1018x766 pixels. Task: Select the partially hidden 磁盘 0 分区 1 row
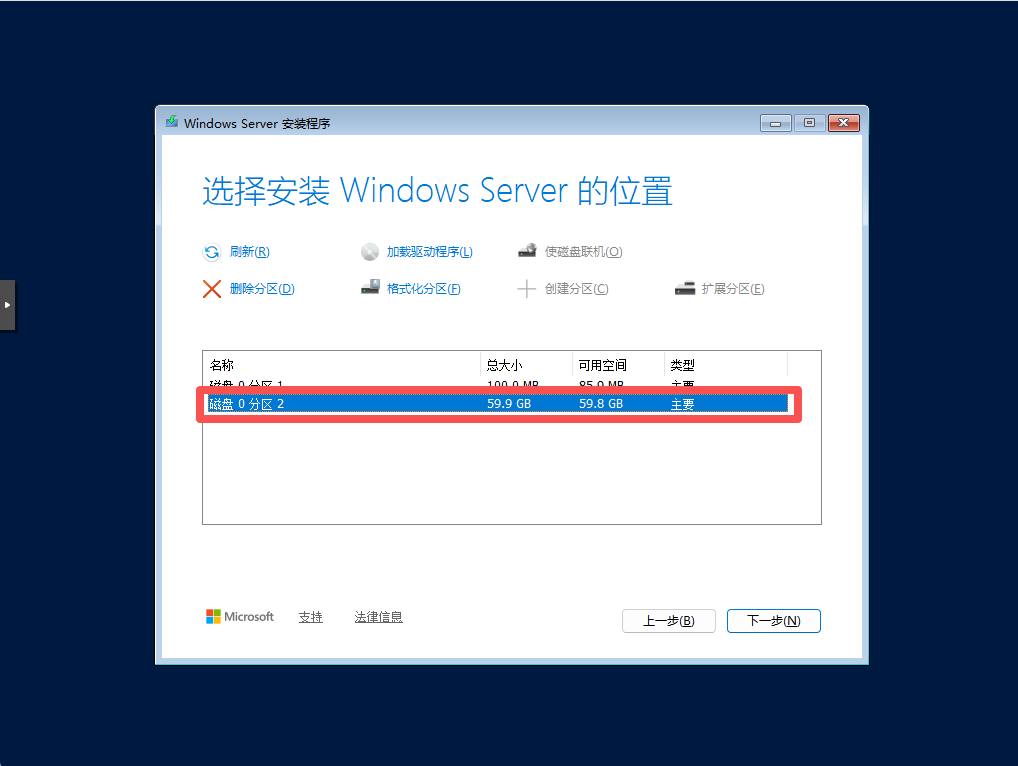coord(498,384)
